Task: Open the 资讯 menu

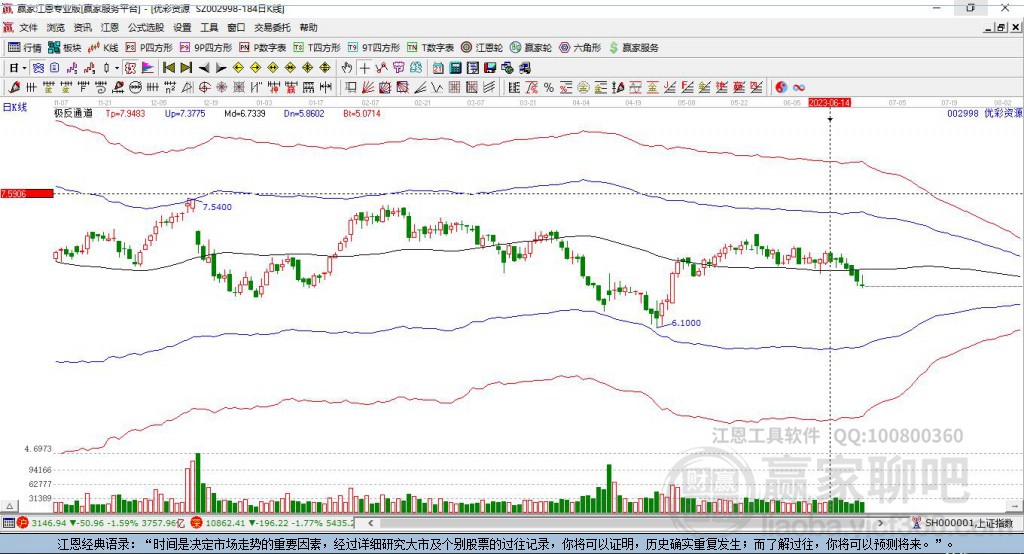Action: (x=83, y=27)
